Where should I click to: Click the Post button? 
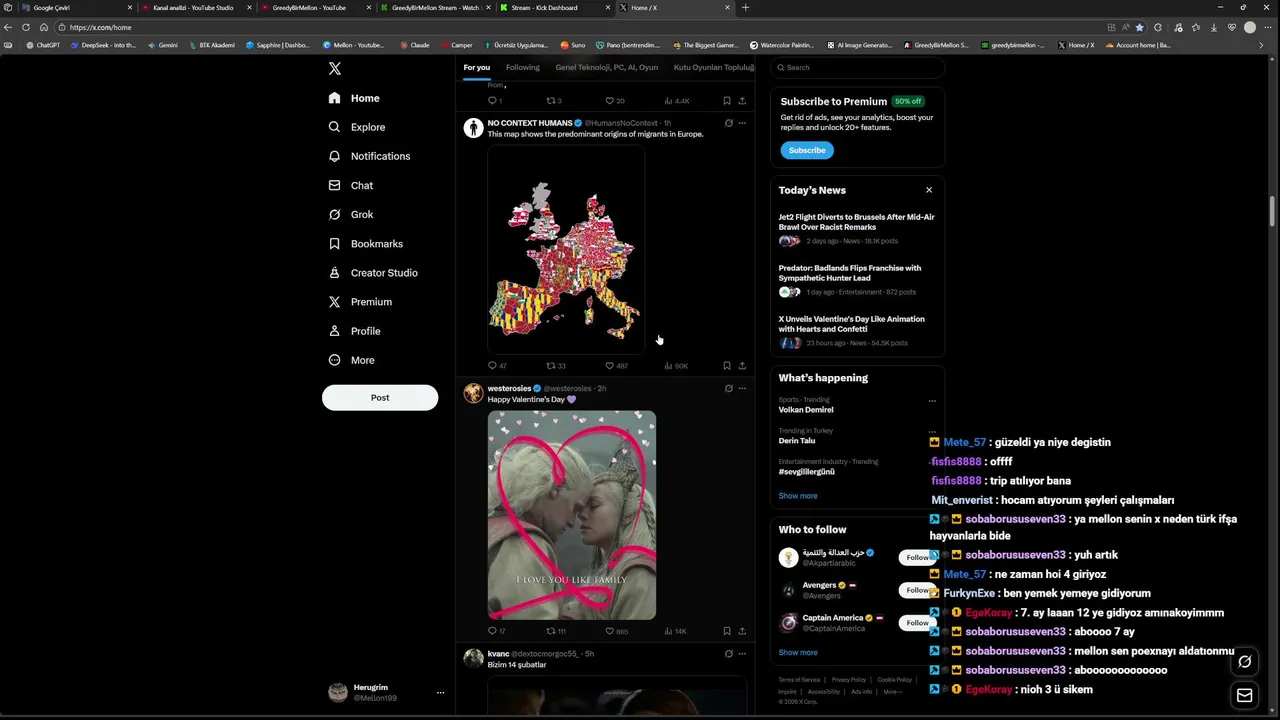point(380,397)
